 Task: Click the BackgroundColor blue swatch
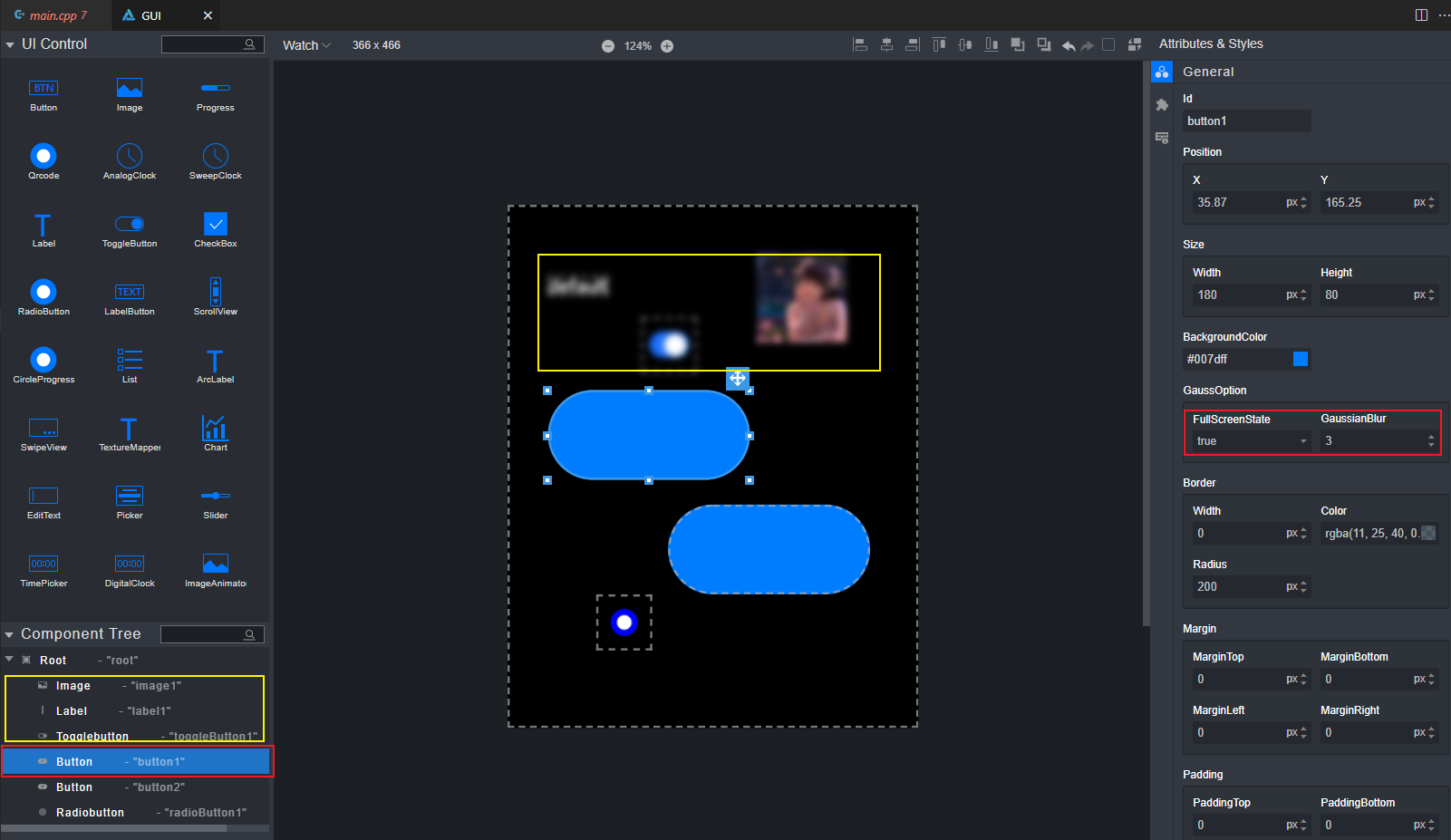(1301, 359)
